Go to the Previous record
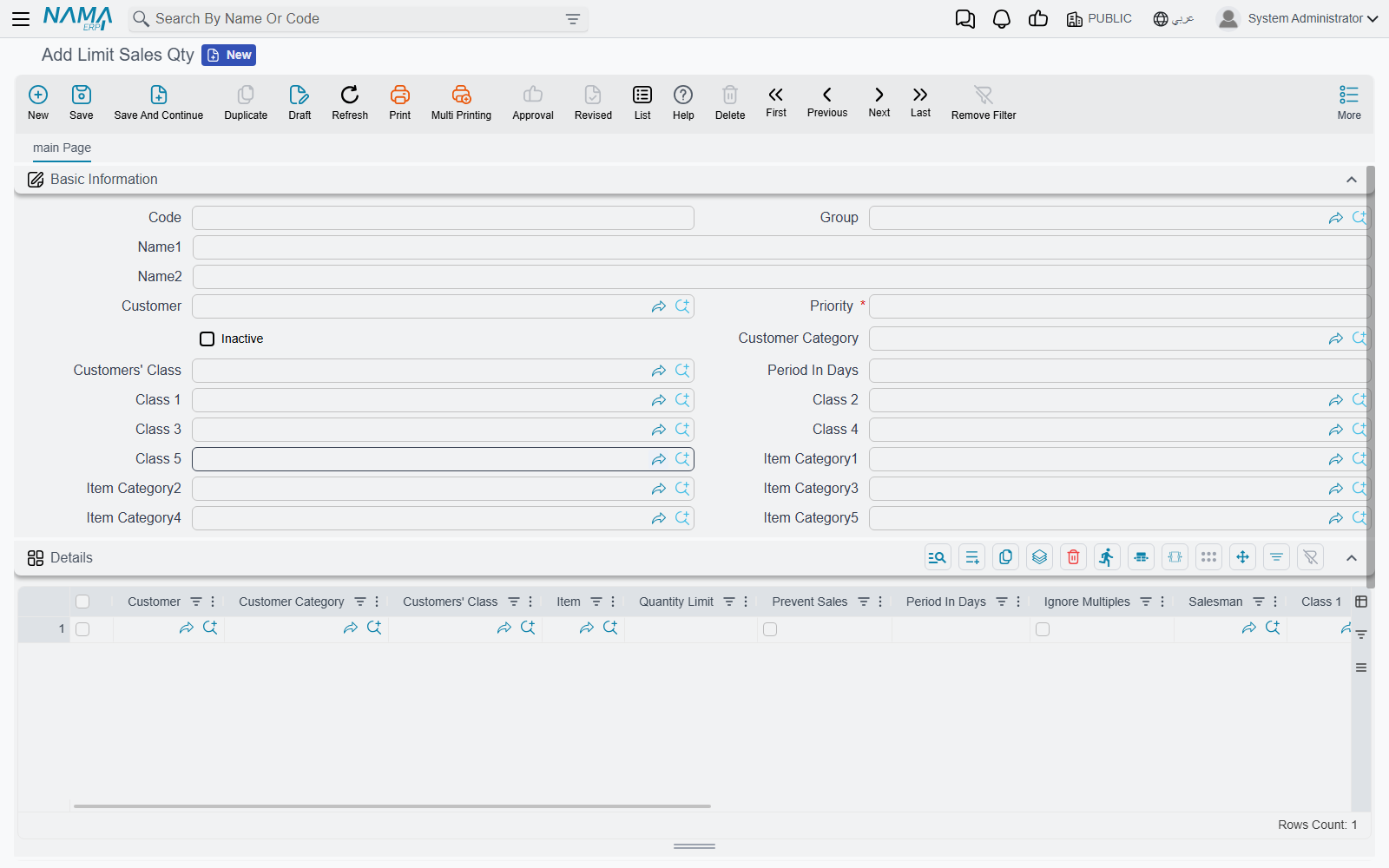This screenshot has width=1389, height=868. click(x=827, y=102)
